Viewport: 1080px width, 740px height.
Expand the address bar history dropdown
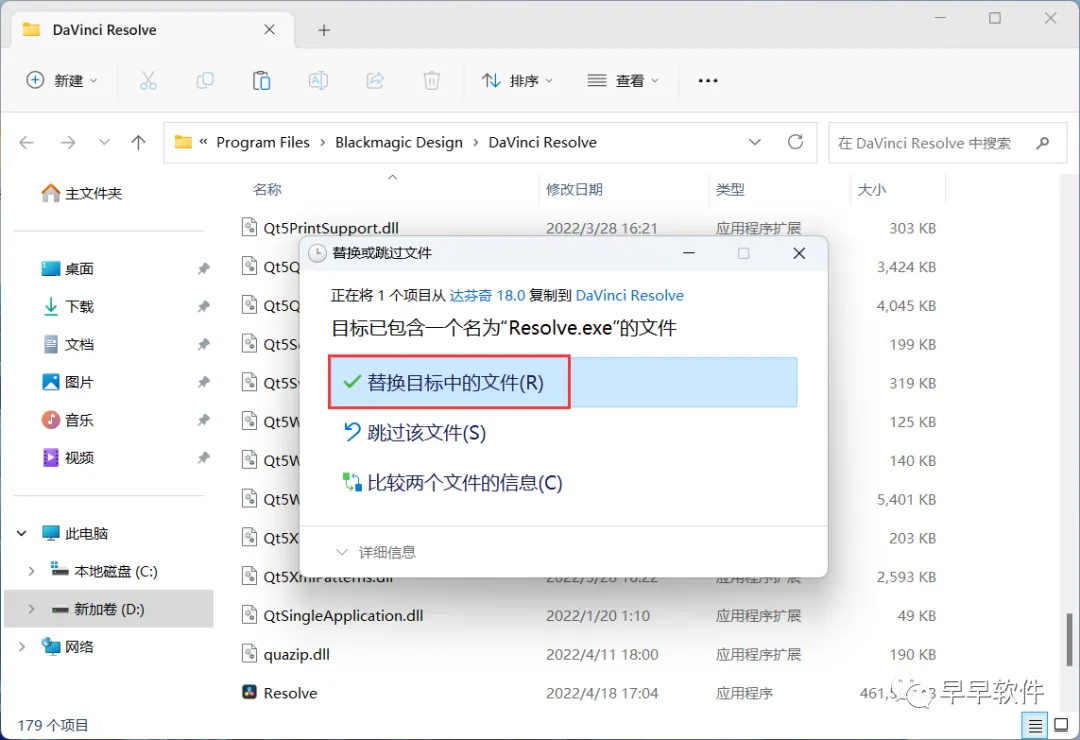(x=755, y=143)
